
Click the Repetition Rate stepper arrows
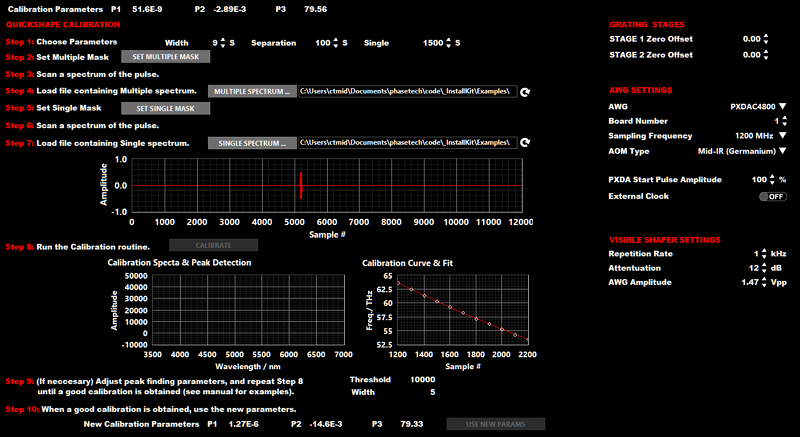point(765,255)
